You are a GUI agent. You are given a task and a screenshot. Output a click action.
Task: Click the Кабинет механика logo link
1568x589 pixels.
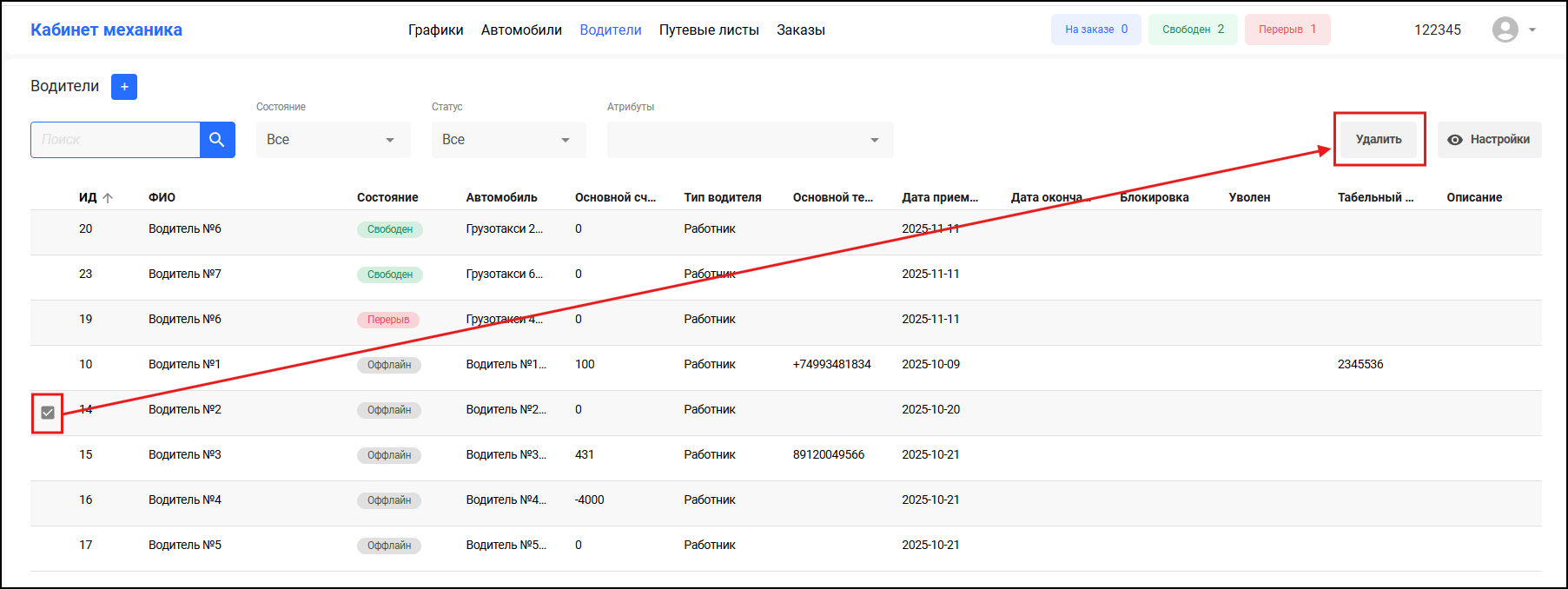click(x=106, y=30)
